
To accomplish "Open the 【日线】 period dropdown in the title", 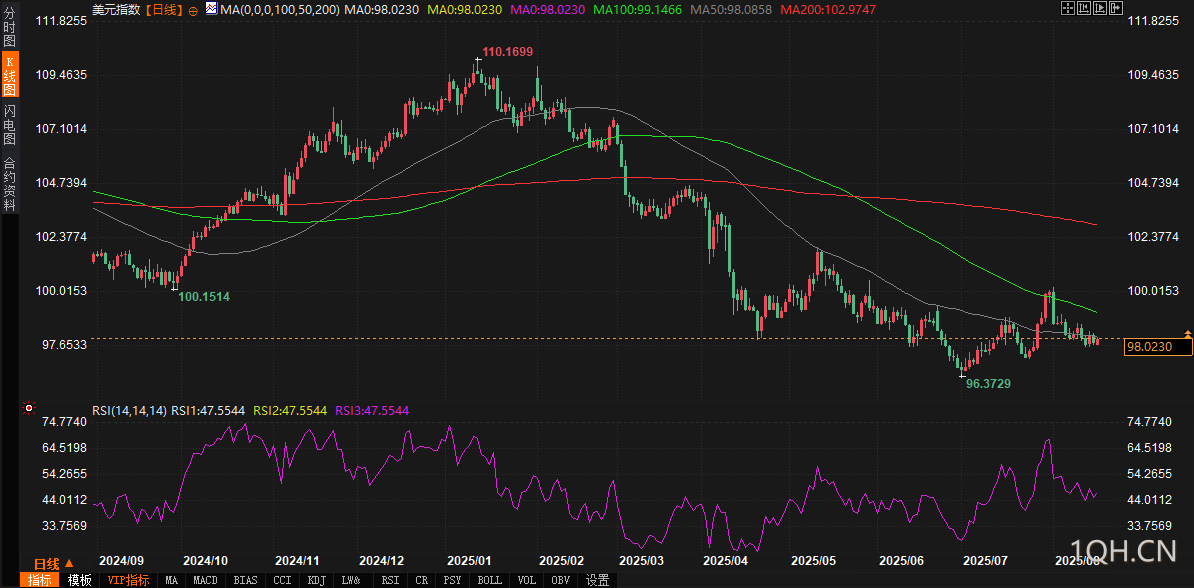I will coord(165,9).
